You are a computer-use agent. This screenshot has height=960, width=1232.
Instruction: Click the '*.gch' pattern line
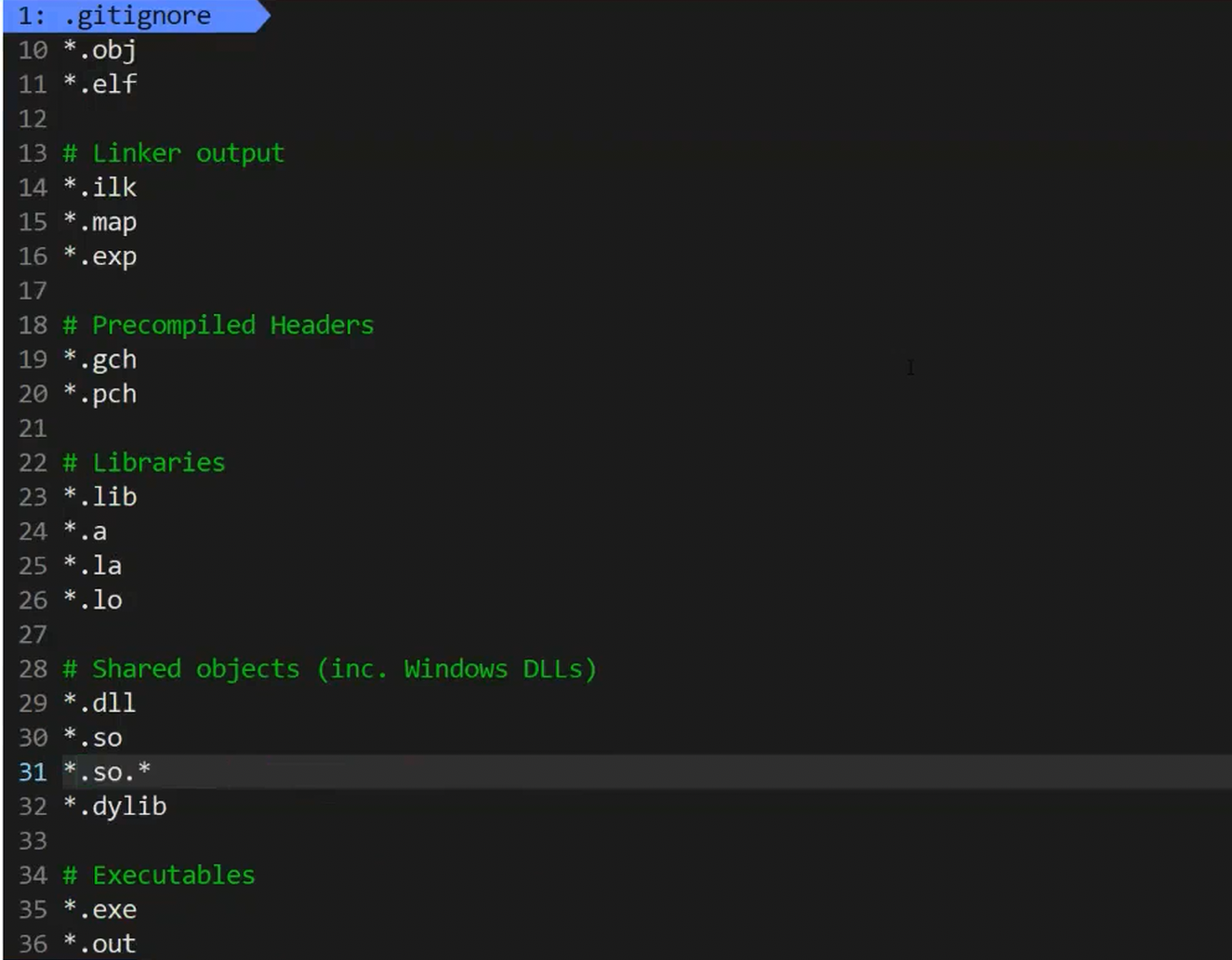point(99,360)
